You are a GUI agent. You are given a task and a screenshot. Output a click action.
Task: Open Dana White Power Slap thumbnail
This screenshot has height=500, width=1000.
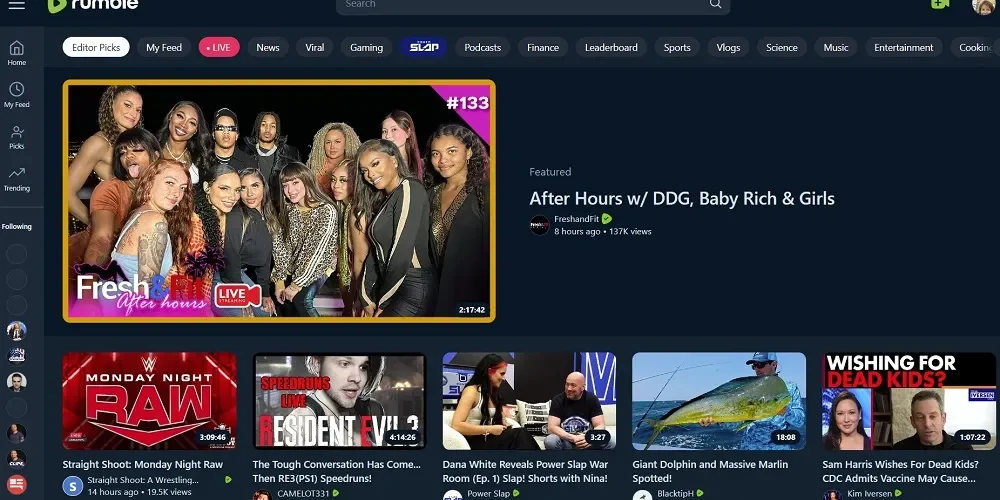click(x=529, y=401)
